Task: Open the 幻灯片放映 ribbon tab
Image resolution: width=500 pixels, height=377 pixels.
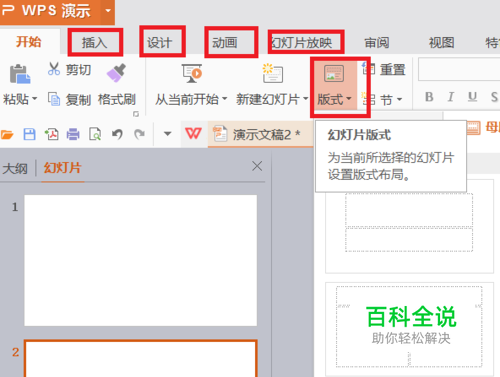Action: coord(302,43)
